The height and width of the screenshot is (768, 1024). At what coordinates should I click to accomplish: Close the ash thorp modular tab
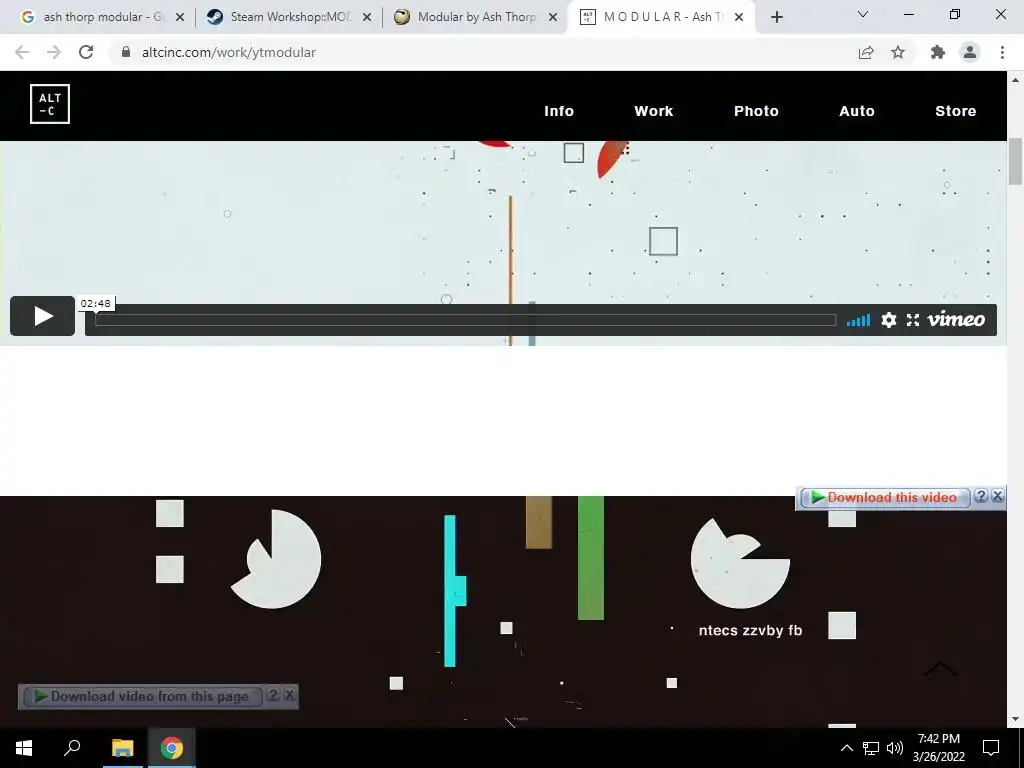(180, 17)
